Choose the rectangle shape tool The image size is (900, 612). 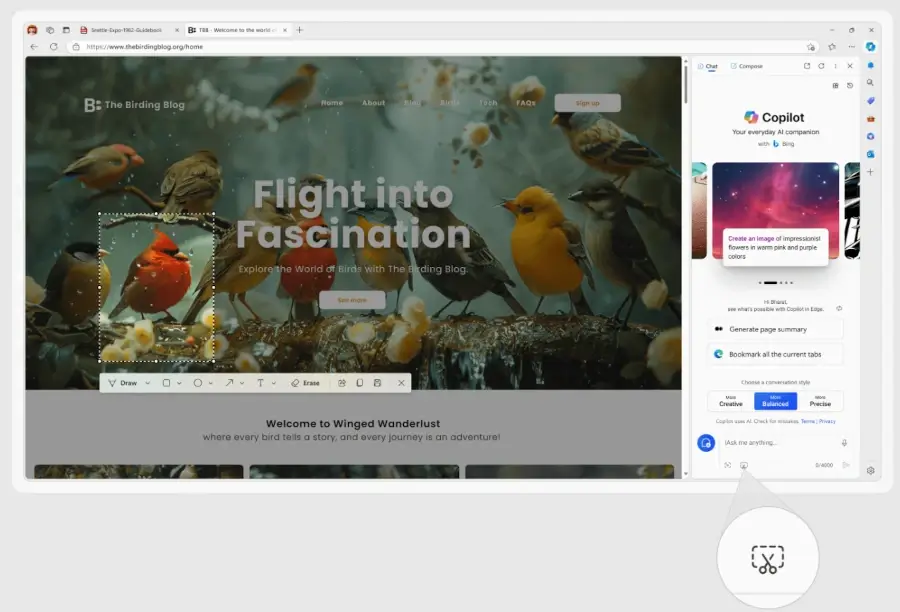(x=166, y=383)
